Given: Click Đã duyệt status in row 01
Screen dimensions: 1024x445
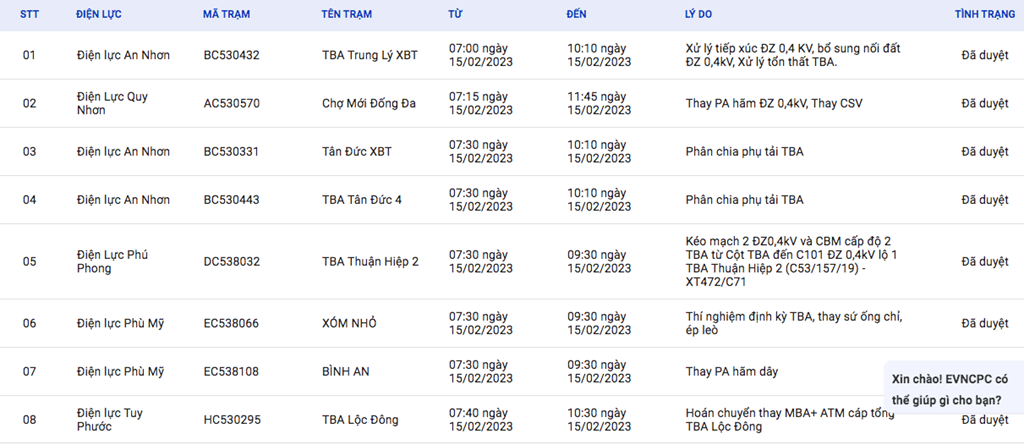Looking at the screenshot, I should pos(985,56).
